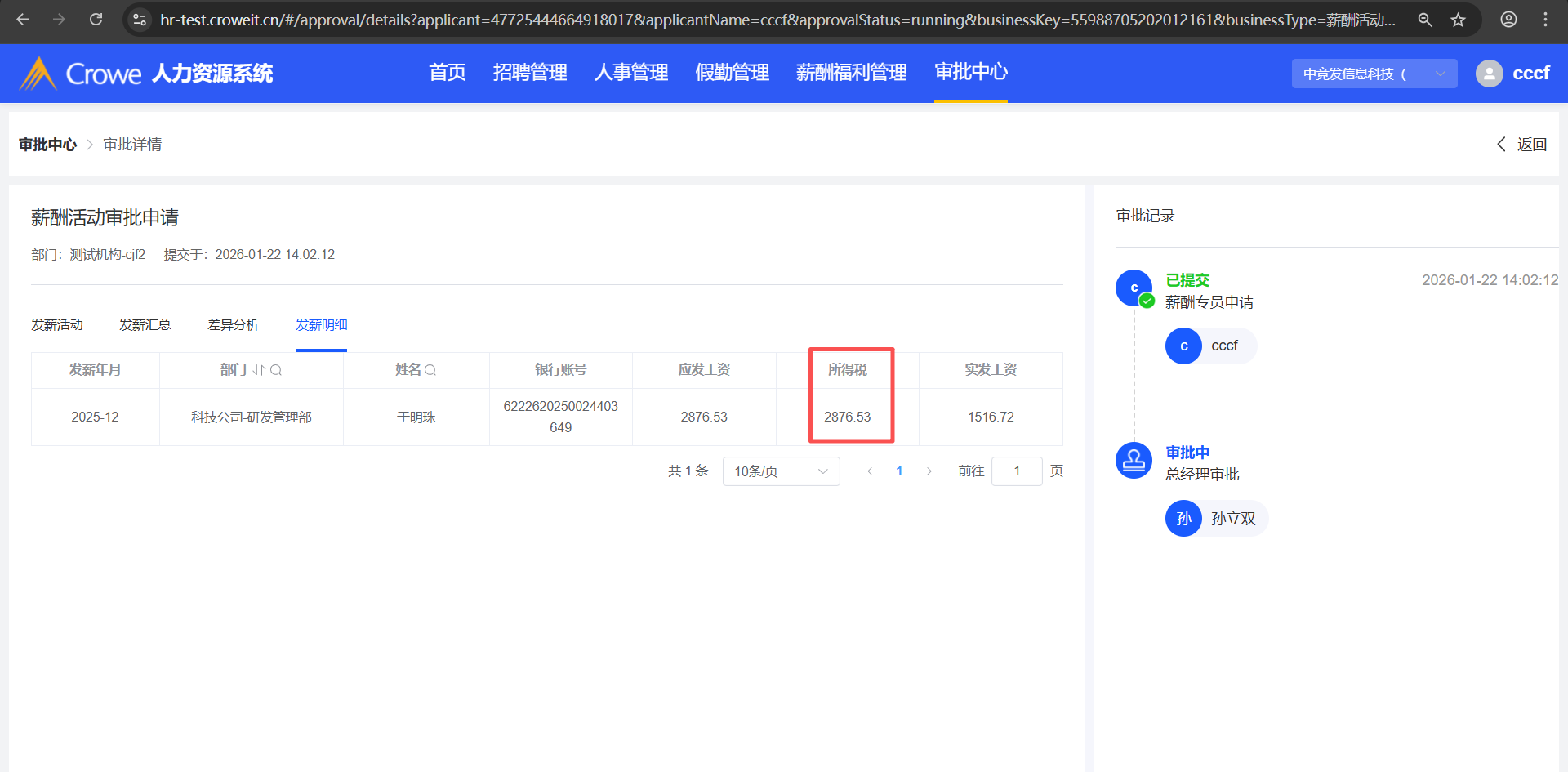Switch to the 发薪汇总 tab
This screenshot has height=772, width=1568.
145,325
